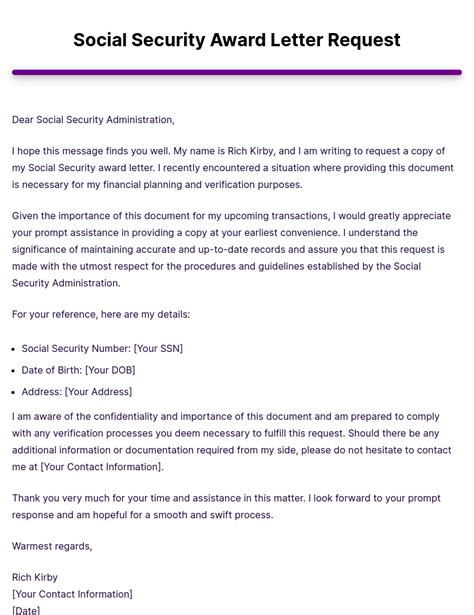The image size is (474, 615).
Task: Click the paragraph starting with Given the importance
Action: pyautogui.click(x=231, y=249)
